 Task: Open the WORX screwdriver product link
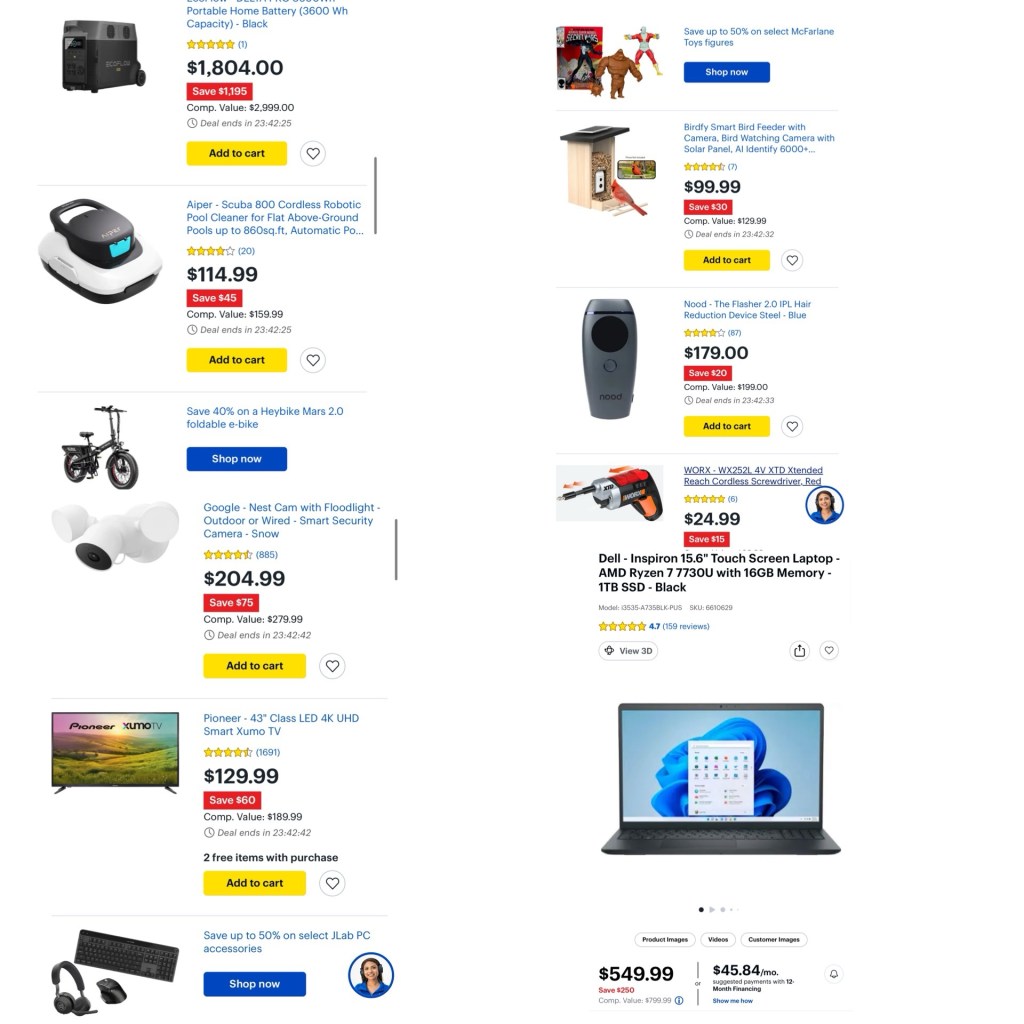click(753, 475)
